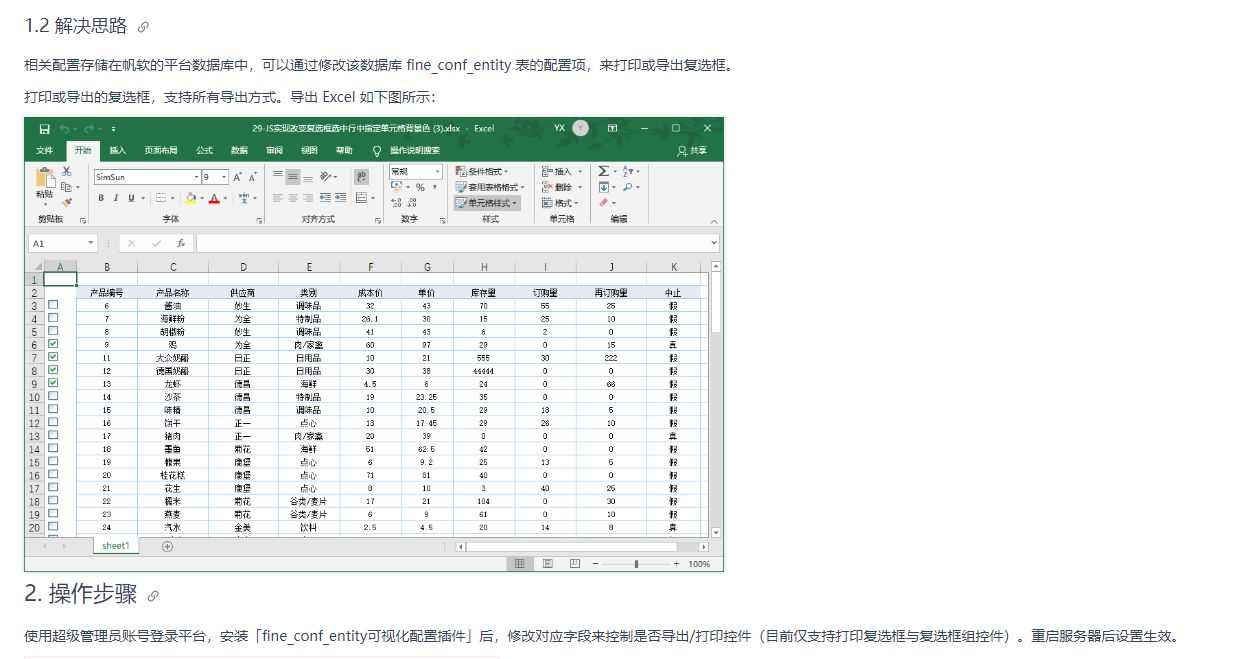Switch to Page Layout view icon

[547, 564]
